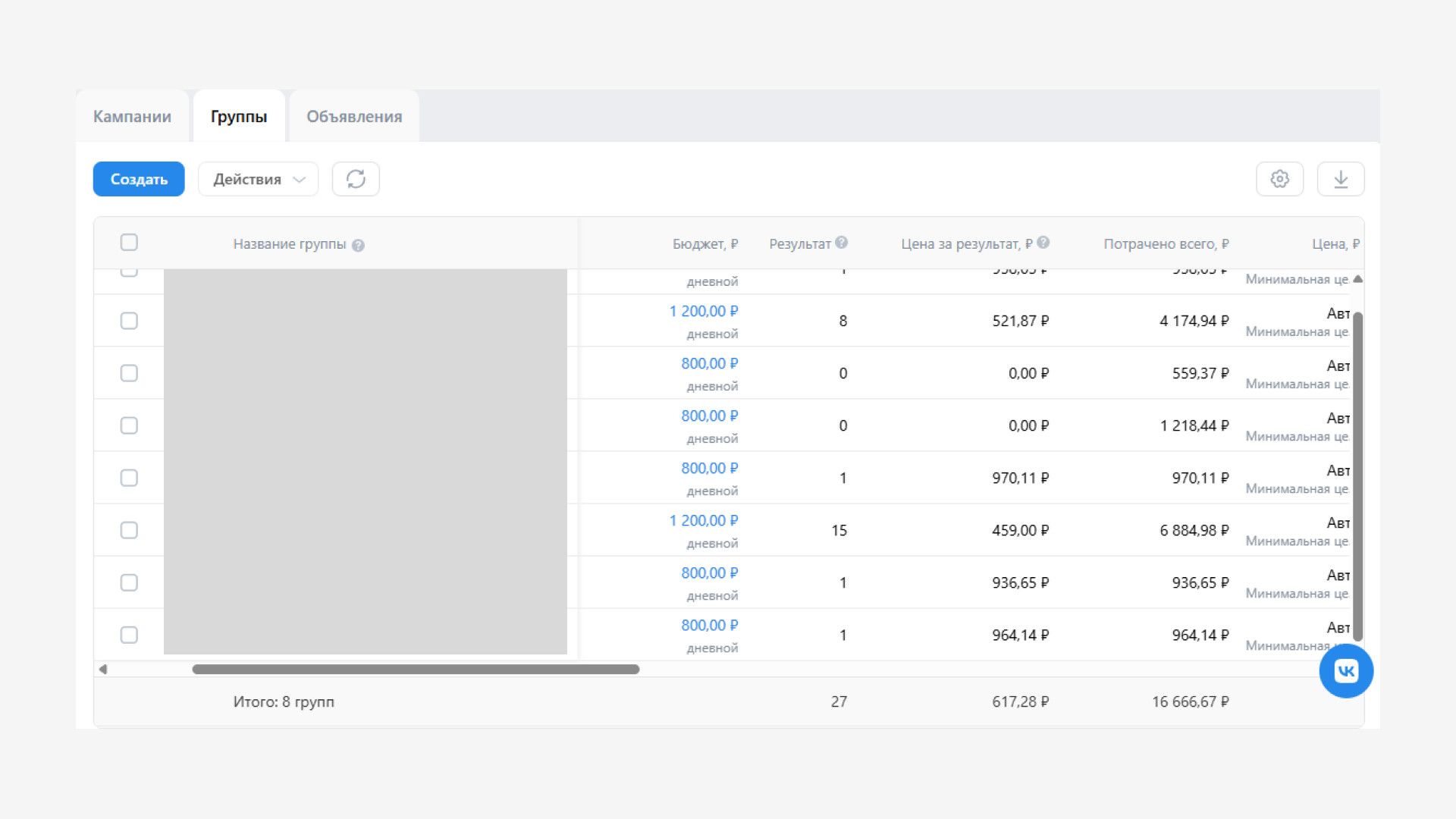Toggle the select-all header checkbox
Image resolution: width=1456 pixels, height=819 pixels.
[x=129, y=243]
